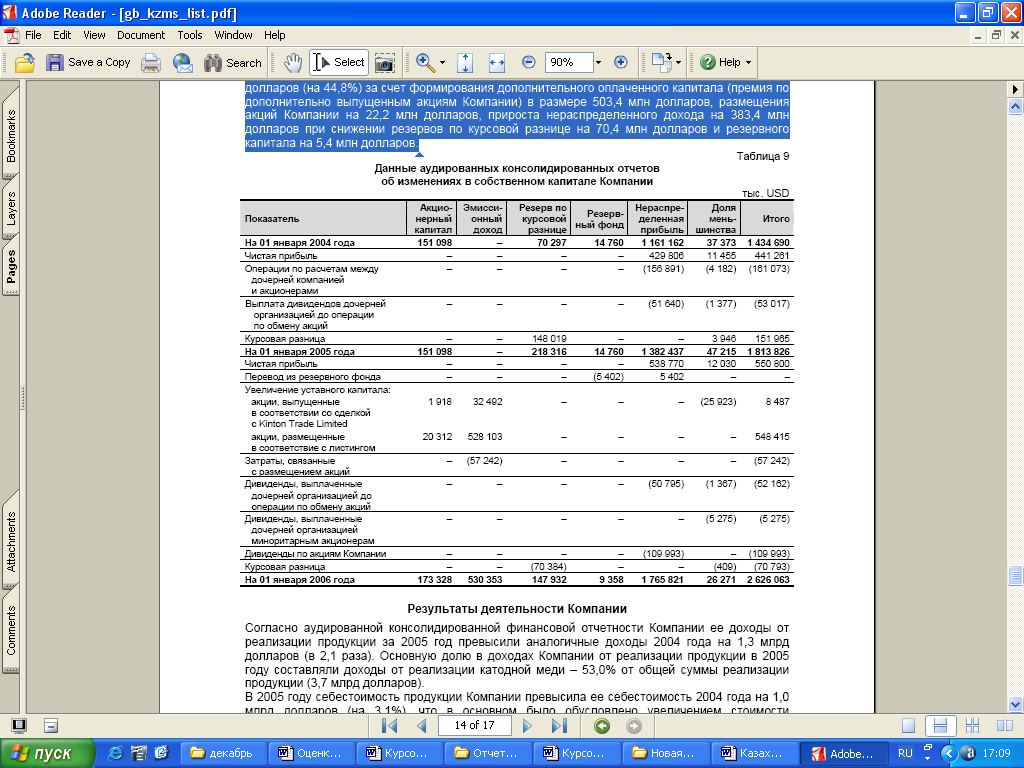Go to the last page
1024x768 pixels.
559,726
